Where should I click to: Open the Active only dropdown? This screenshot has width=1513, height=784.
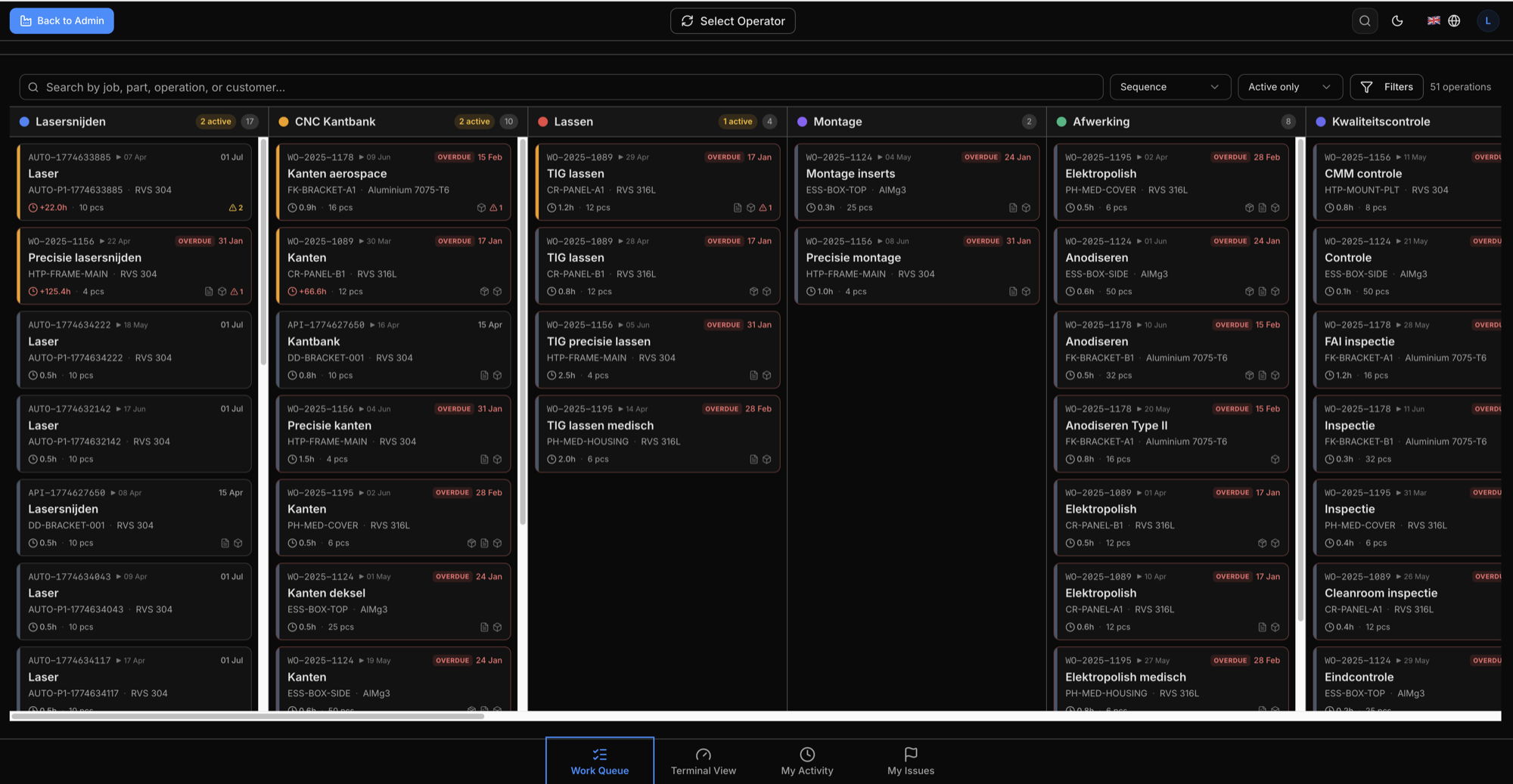coord(1290,87)
